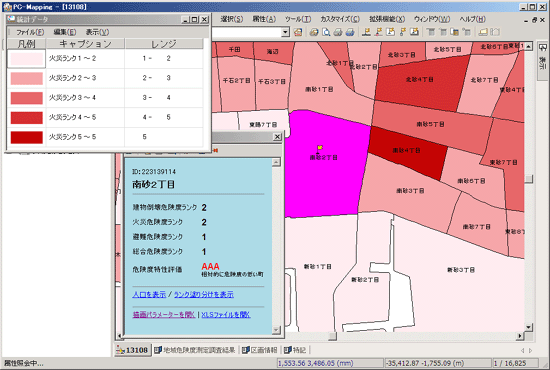Open the ツール(T) menu
This screenshot has width=550, height=370.
pos(298,19)
